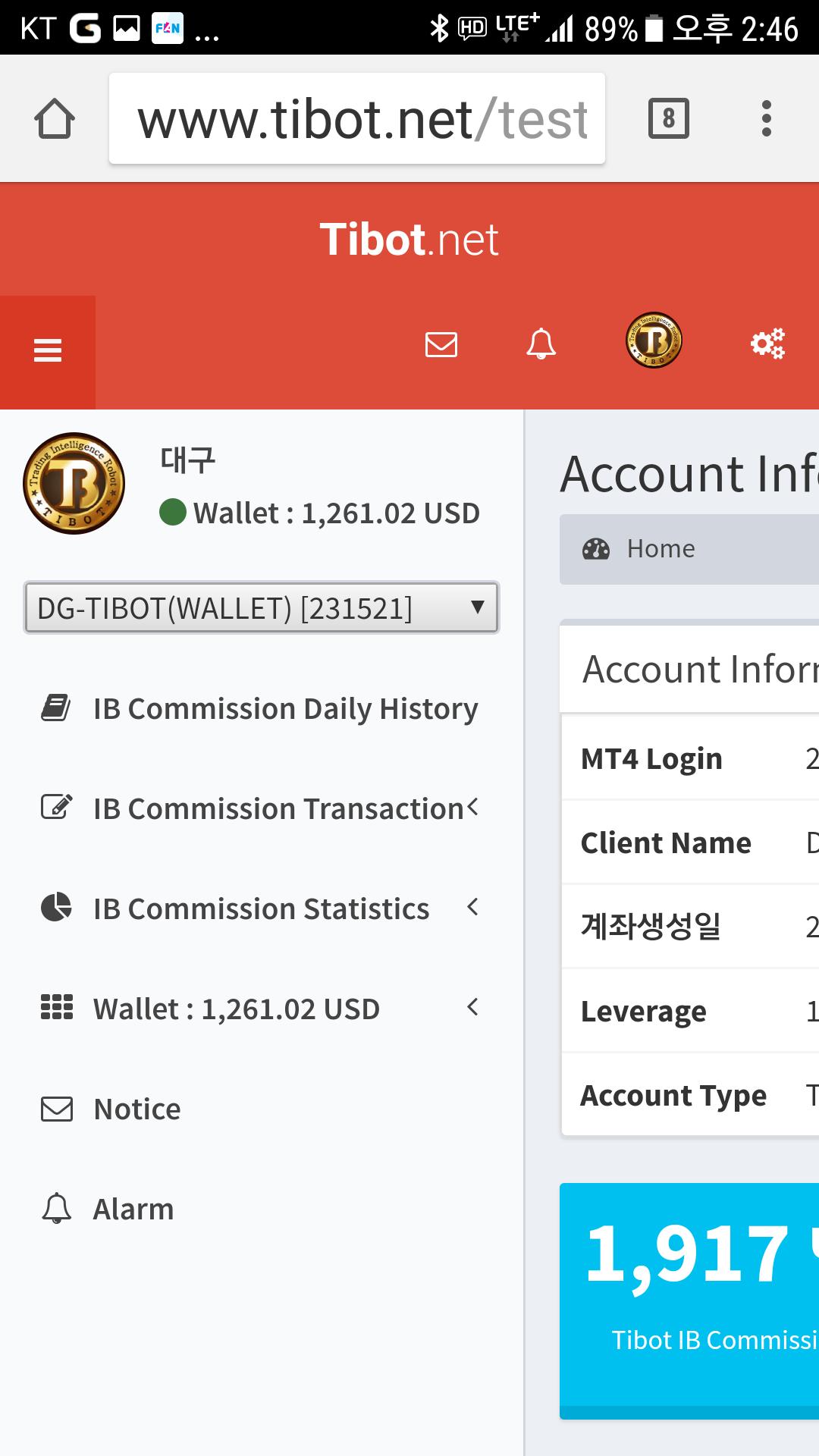
Task: Expand IB Commission Transaction submenu chevron
Action: pyautogui.click(x=473, y=807)
